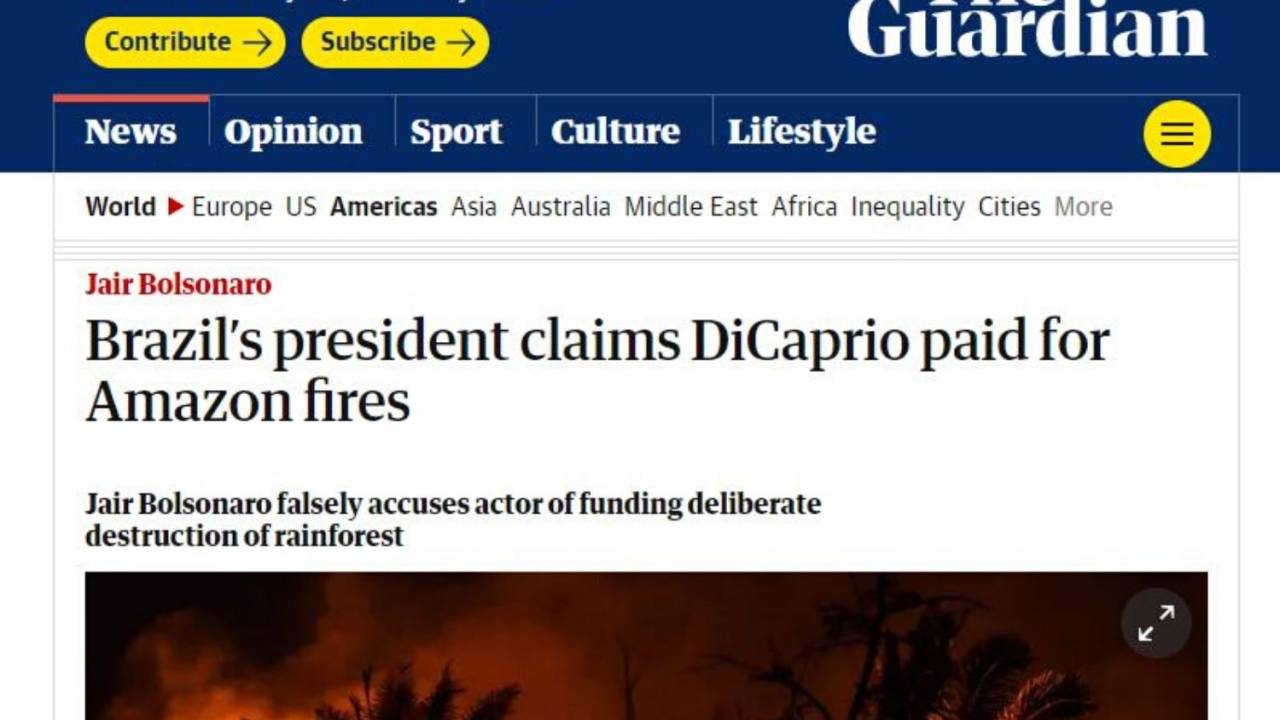Go to the Sport section
The width and height of the screenshot is (1280, 720).
click(x=456, y=132)
